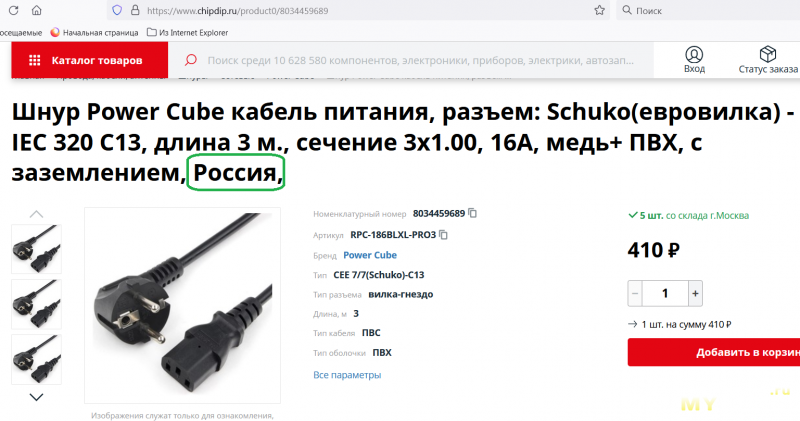The image size is (800, 421).
Task: Open the tracking protection shield icon
Action: 117,10
